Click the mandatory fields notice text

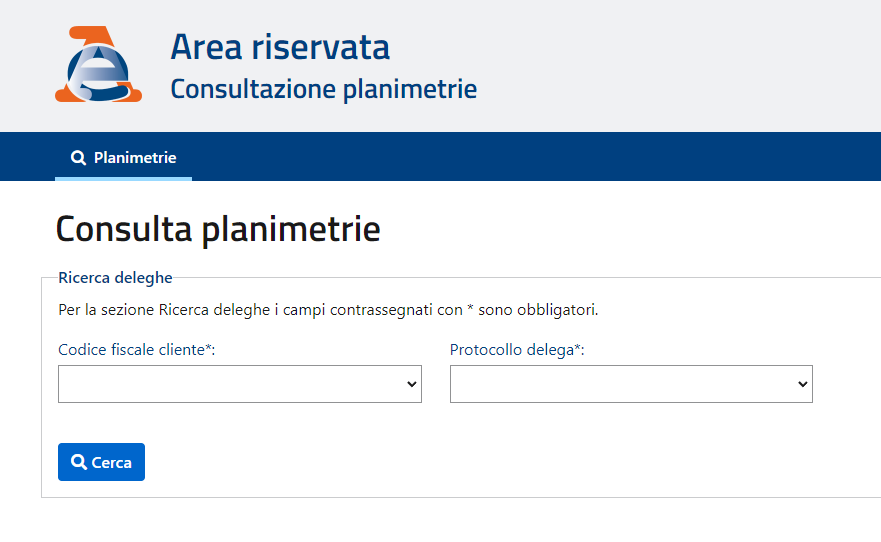pyautogui.click(x=328, y=310)
